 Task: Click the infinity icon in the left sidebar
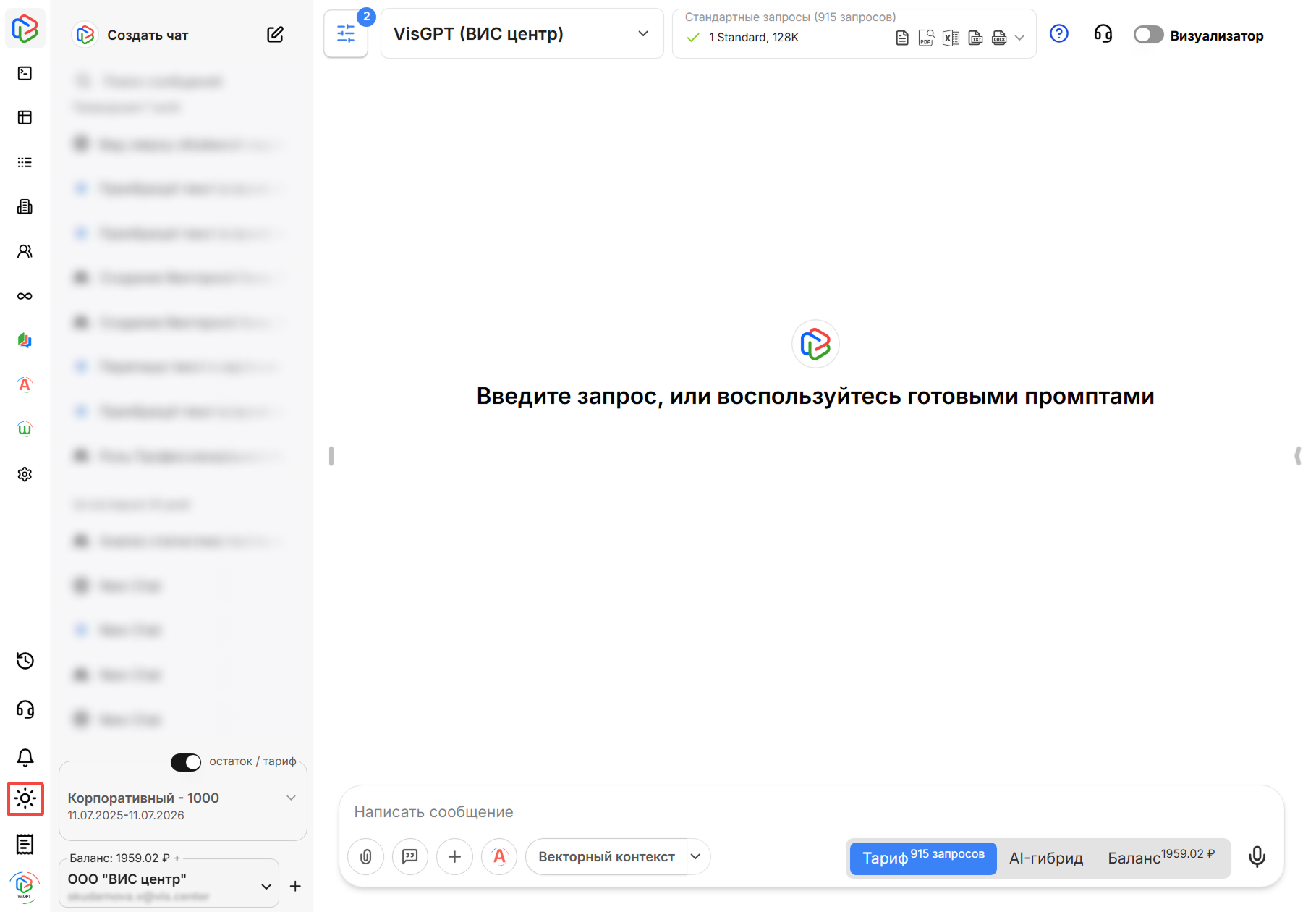click(25, 295)
